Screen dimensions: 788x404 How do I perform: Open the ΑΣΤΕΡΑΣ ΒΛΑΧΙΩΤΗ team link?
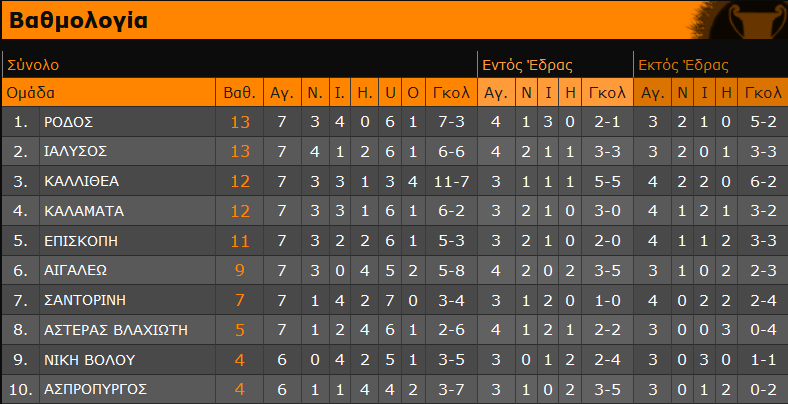[116, 330]
